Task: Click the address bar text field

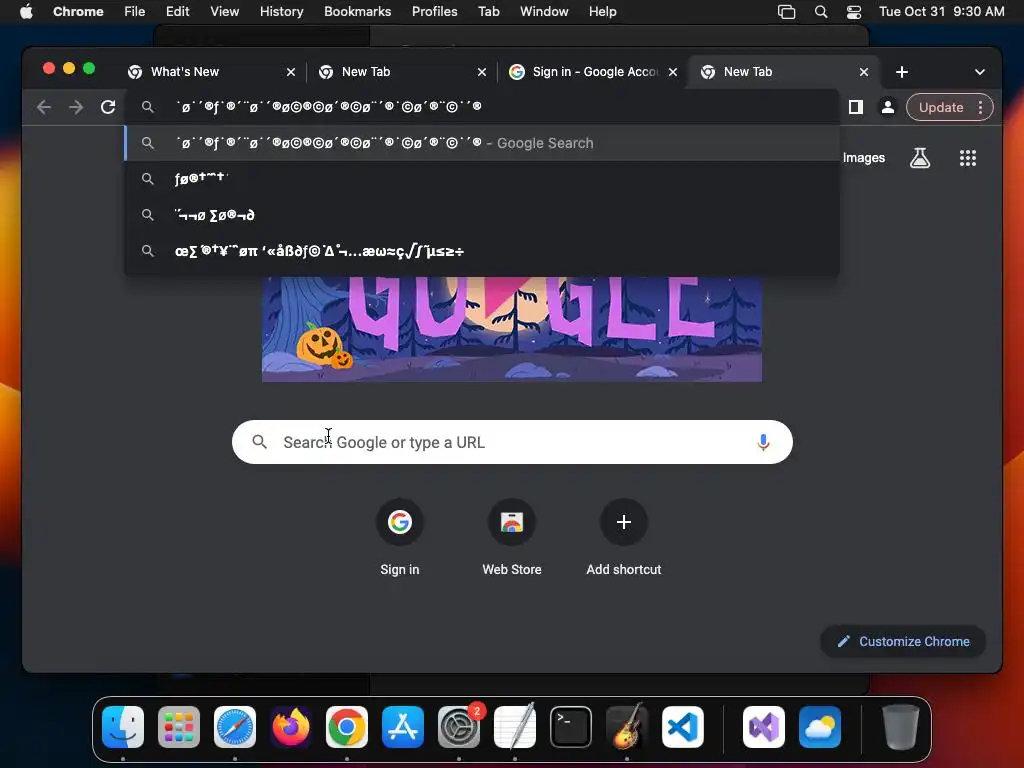Action: coord(482,106)
